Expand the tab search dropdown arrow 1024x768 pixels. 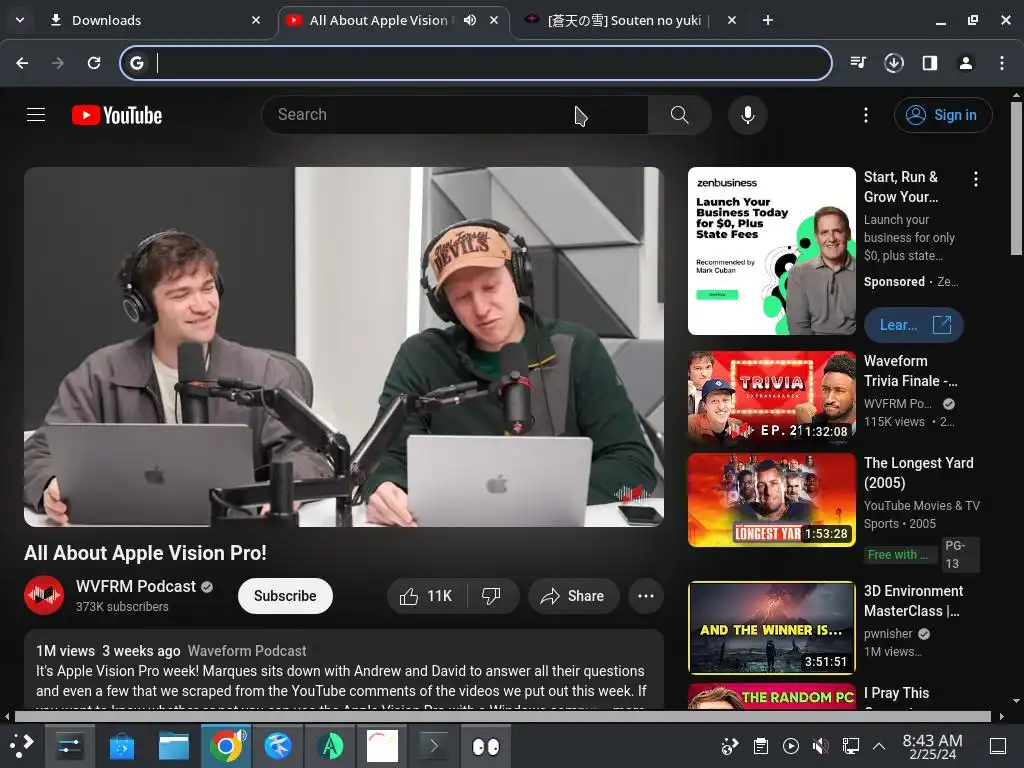(20, 20)
